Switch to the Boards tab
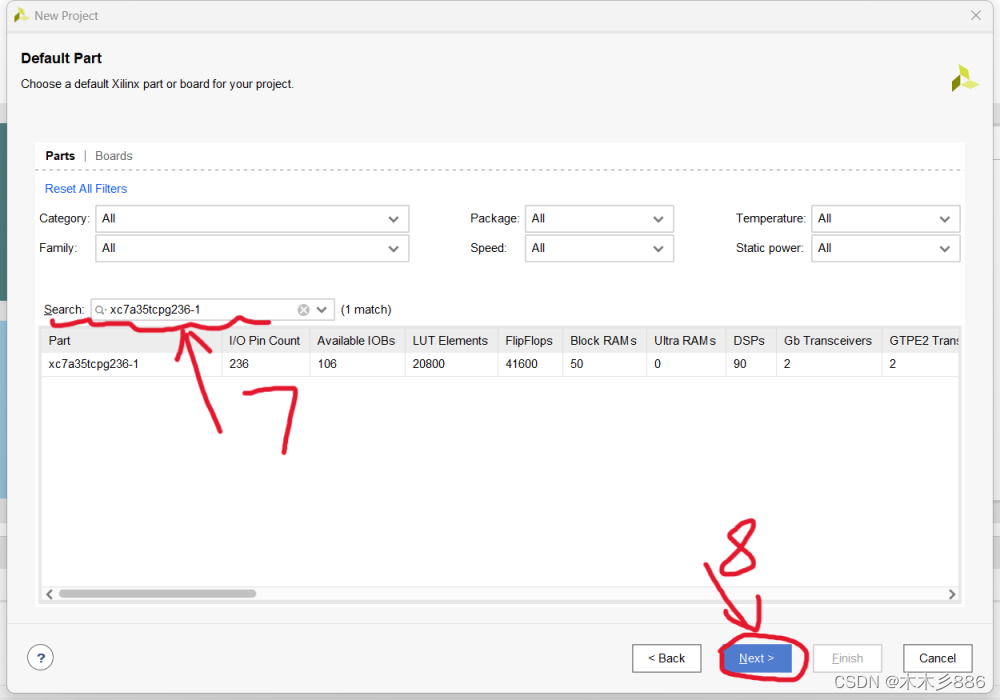The height and width of the screenshot is (700, 1000). point(114,156)
